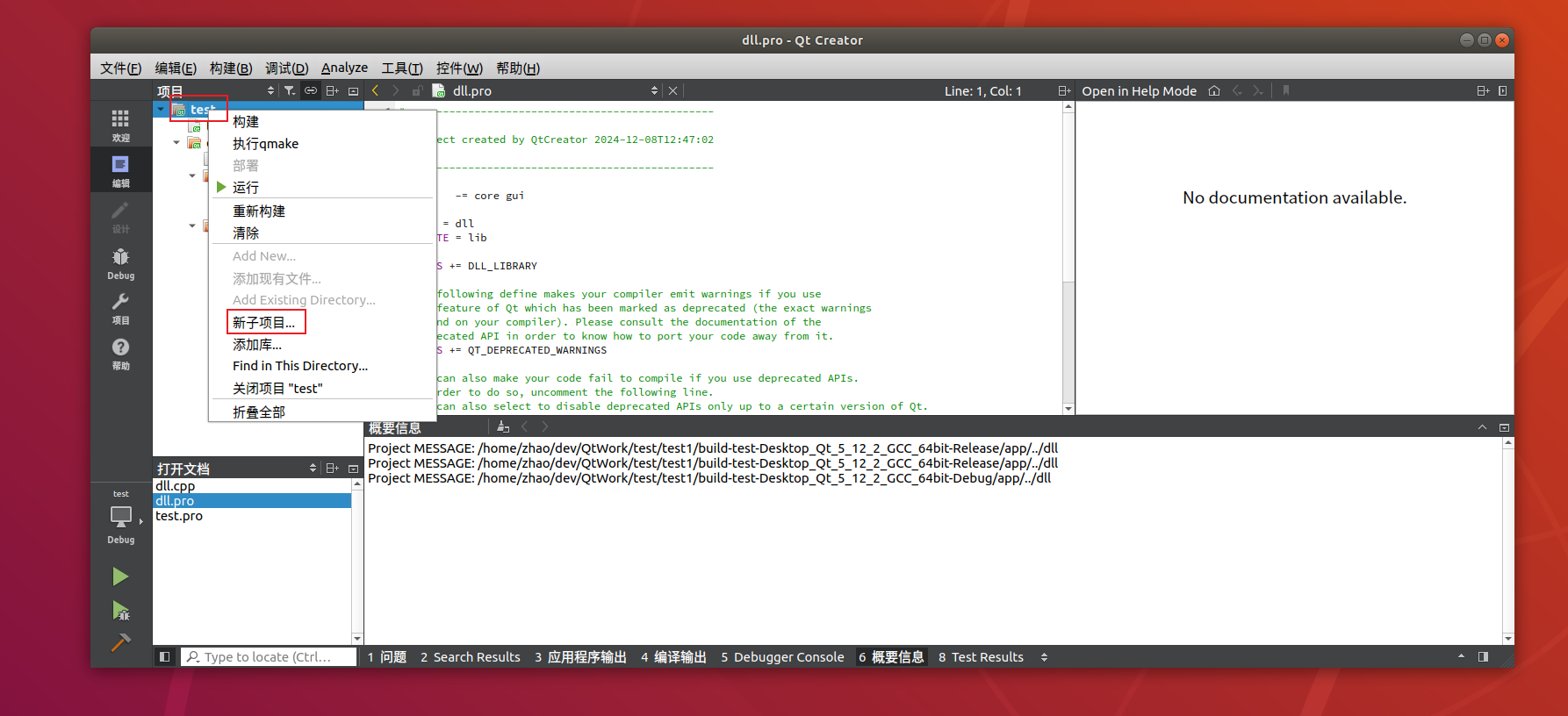Viewport: 1568px width, 716px height.
Task: Switch to 编辑 (Edit) mode
Action: point(120,170)
